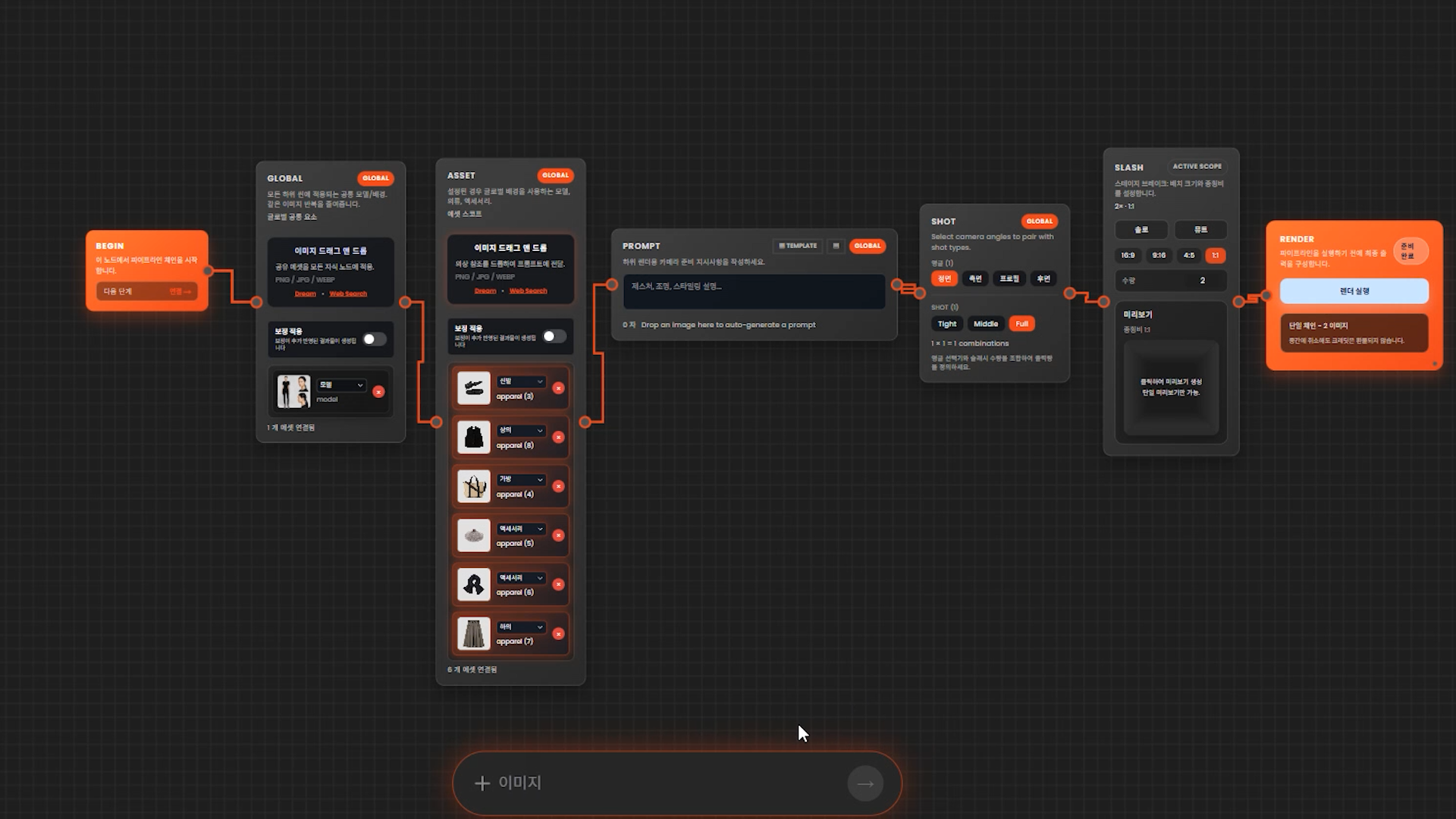Toggle the 보정 적용 switch in ASSET node

(x=554, y=336)
